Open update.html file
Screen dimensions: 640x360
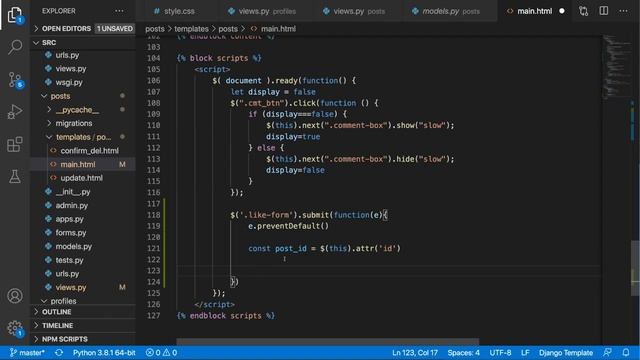point(83,178)
